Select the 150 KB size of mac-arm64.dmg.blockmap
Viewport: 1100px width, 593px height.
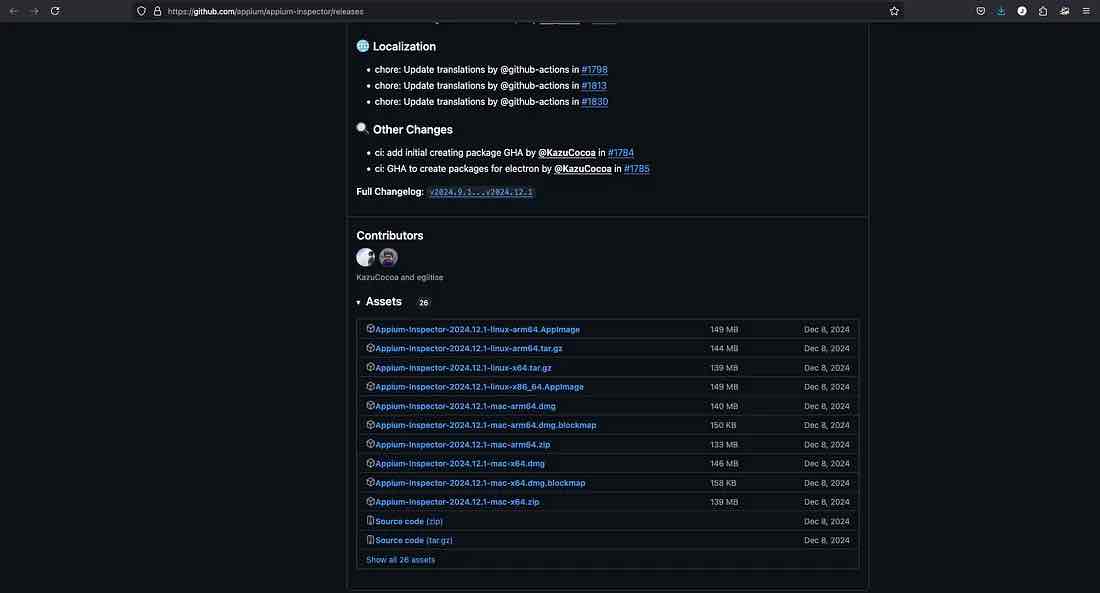click(723, 425)
